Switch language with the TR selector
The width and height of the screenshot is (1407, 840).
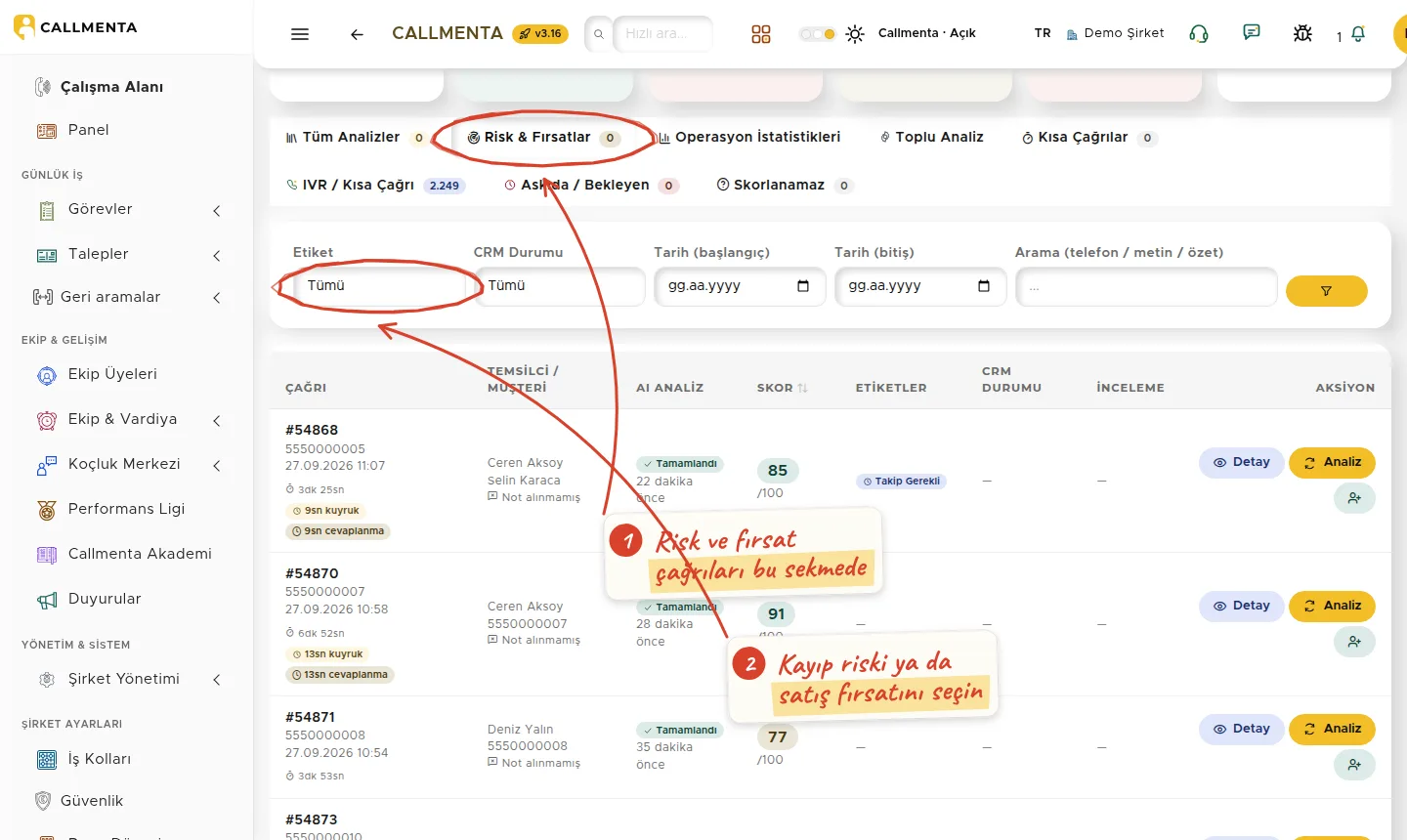click(x=1043, y=33)
